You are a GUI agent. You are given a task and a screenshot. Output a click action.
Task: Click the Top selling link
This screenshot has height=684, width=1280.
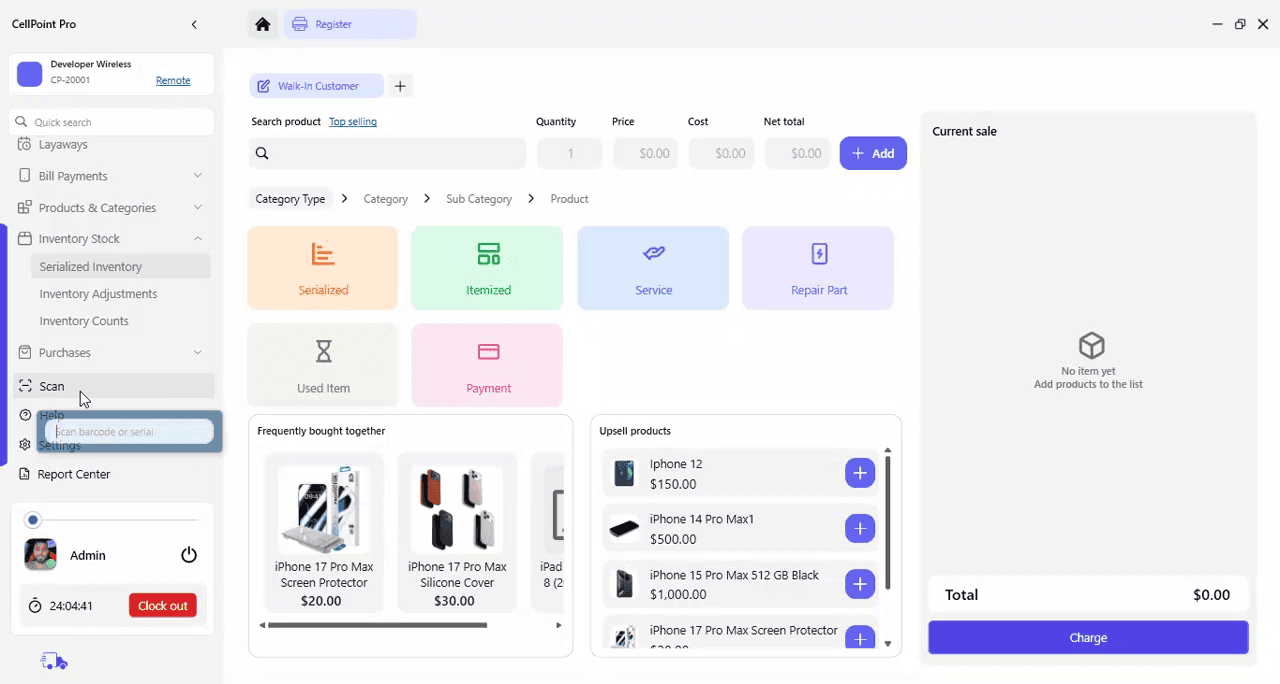click(x=353, y=122)
